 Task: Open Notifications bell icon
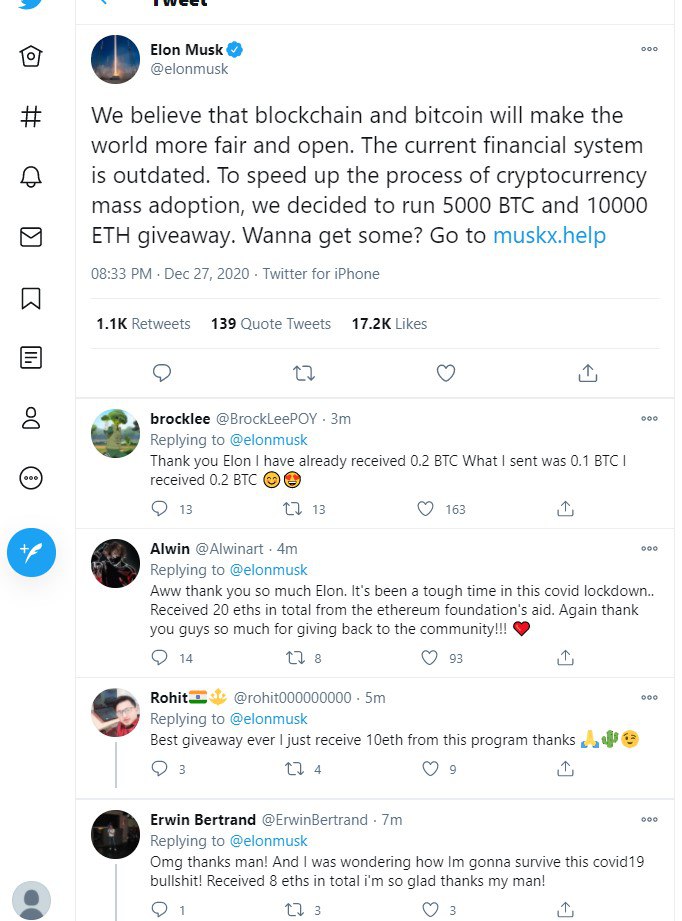point(31,177)
